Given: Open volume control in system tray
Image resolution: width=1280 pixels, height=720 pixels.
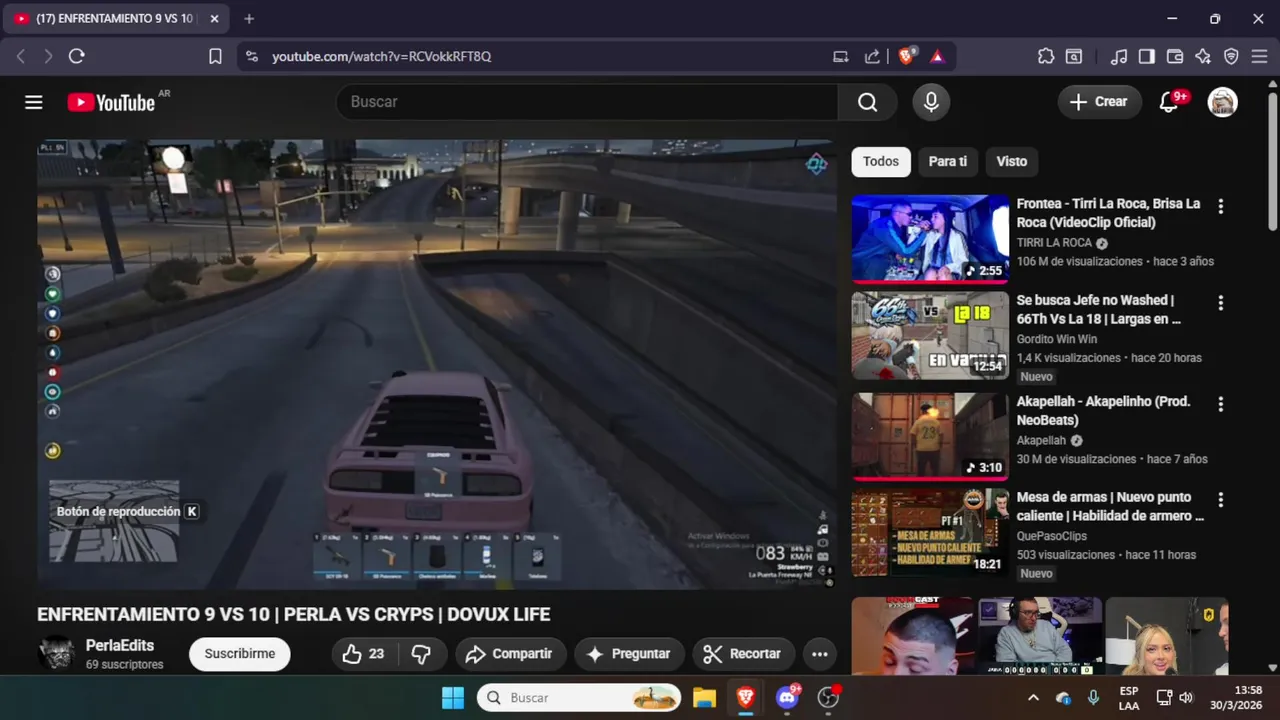Looking at the screenshot, I should click(x=1186, y=697).
